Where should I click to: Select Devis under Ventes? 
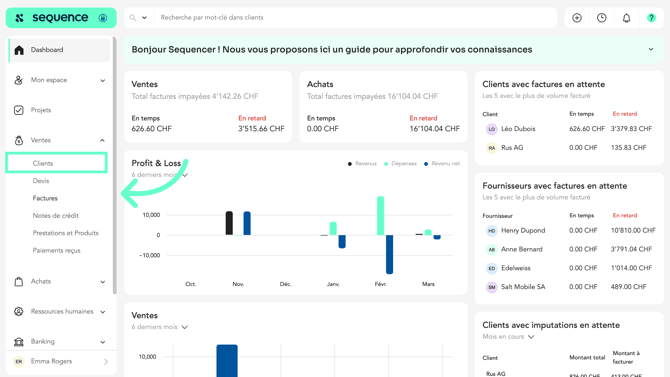click(x=41, y=181)
